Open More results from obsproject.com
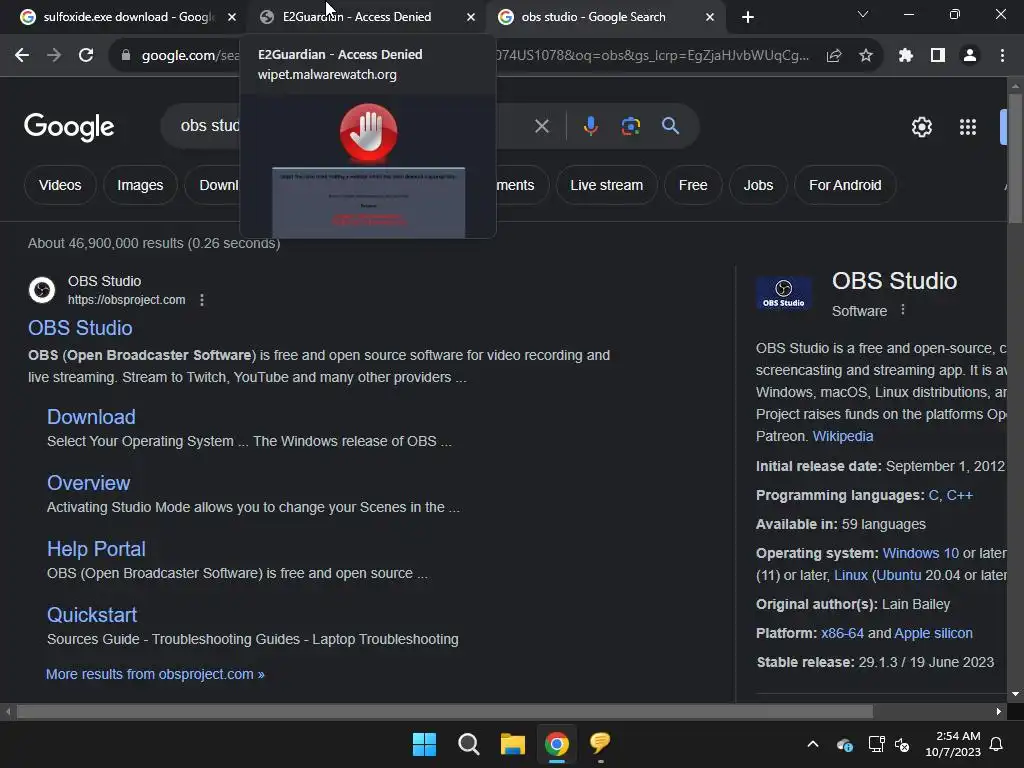This screenshot has width=1024, height=768. pyautogui.click(x=155, y=674)
